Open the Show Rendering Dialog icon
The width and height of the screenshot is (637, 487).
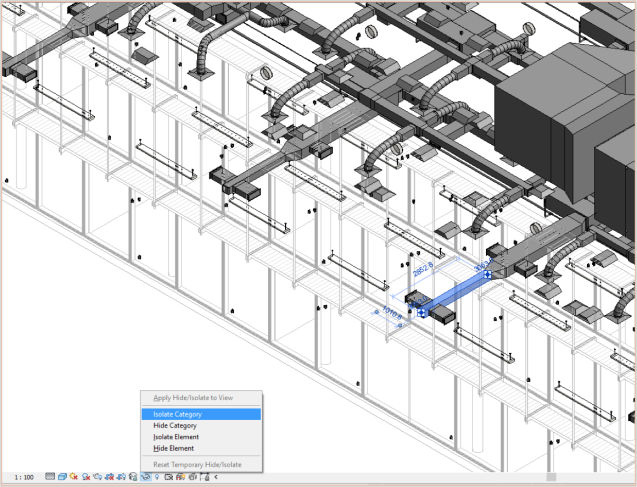[x=98, y=476]
